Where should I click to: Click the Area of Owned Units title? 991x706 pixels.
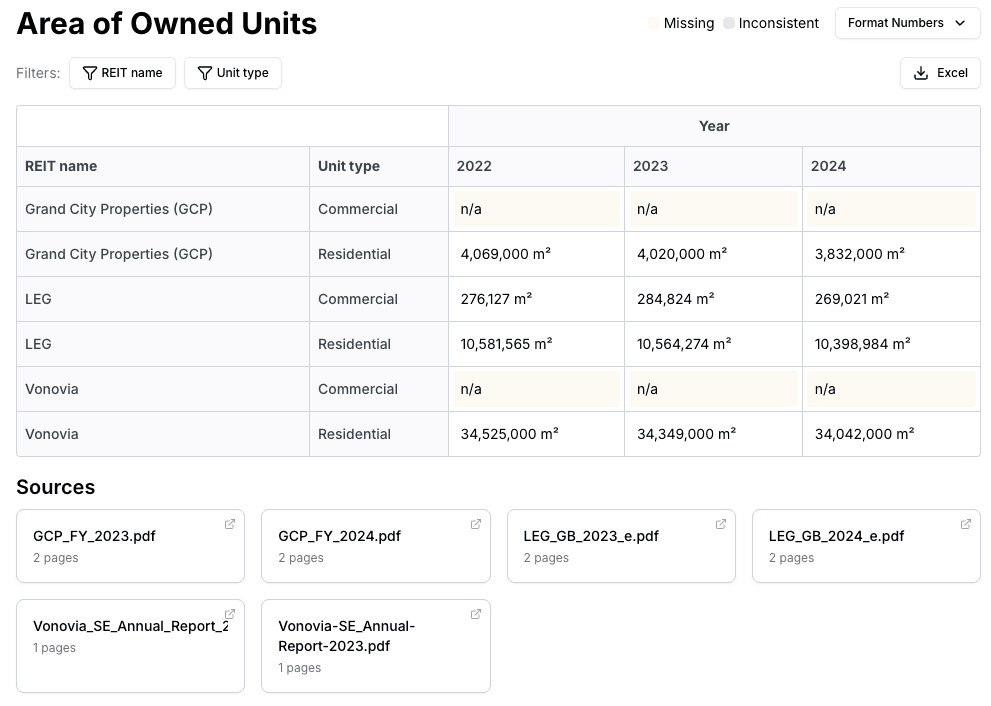(x=167, y=24)
